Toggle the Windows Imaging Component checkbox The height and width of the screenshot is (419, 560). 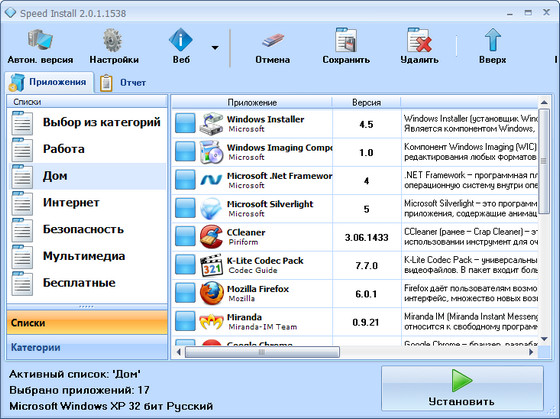pyautogui.click(x=185, y=151)
